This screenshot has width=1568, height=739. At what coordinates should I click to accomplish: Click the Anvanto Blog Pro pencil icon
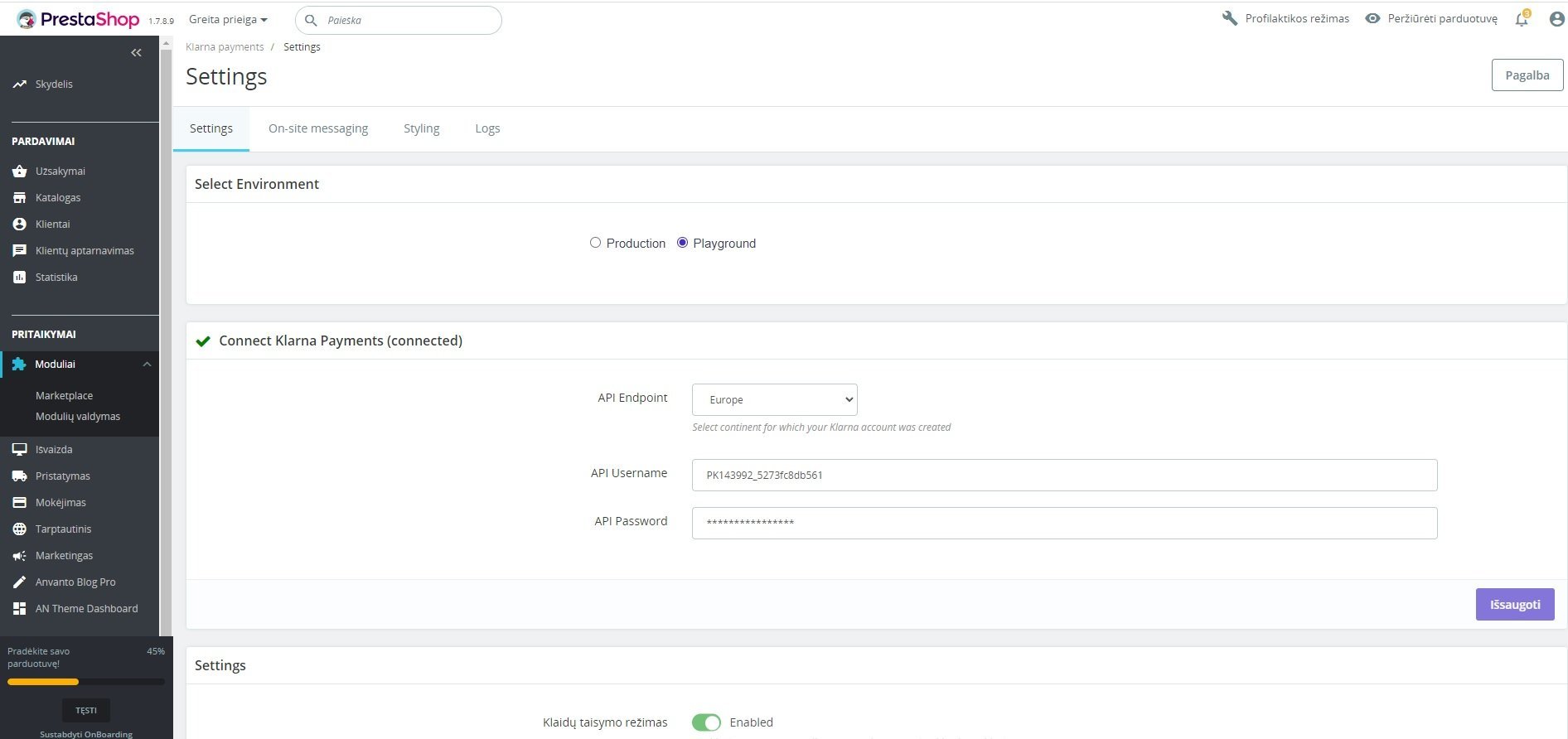click(x=20, y=582)
